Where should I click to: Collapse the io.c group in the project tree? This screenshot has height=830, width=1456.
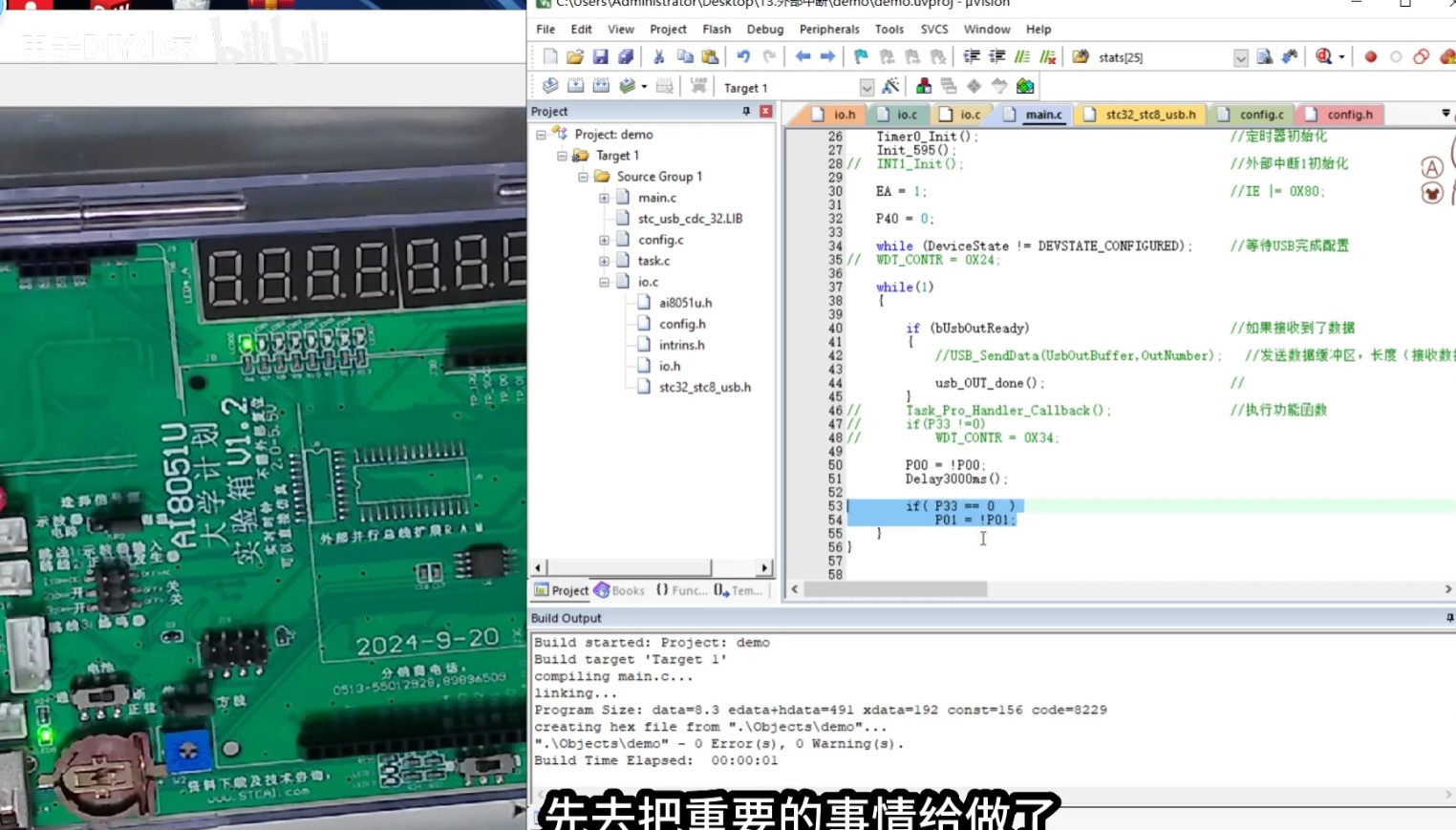[603, 282]
